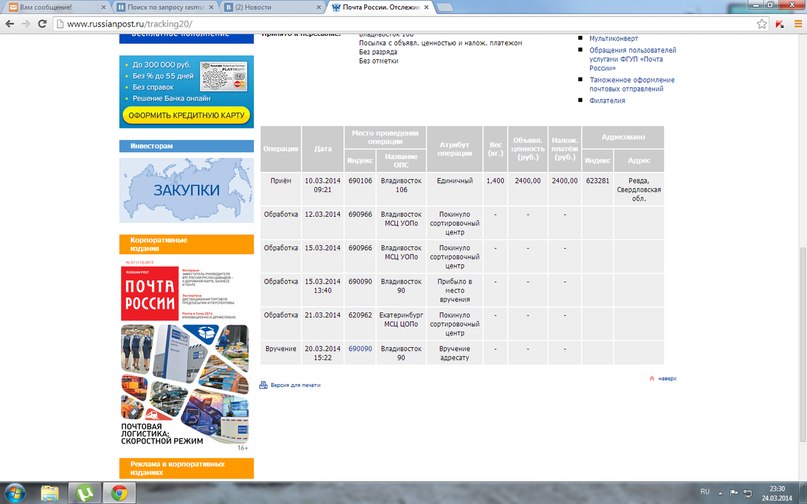This screenshot has height=504, width=807.
Task: Show hidden tray icons arrow
Action: tap(721, 493)
